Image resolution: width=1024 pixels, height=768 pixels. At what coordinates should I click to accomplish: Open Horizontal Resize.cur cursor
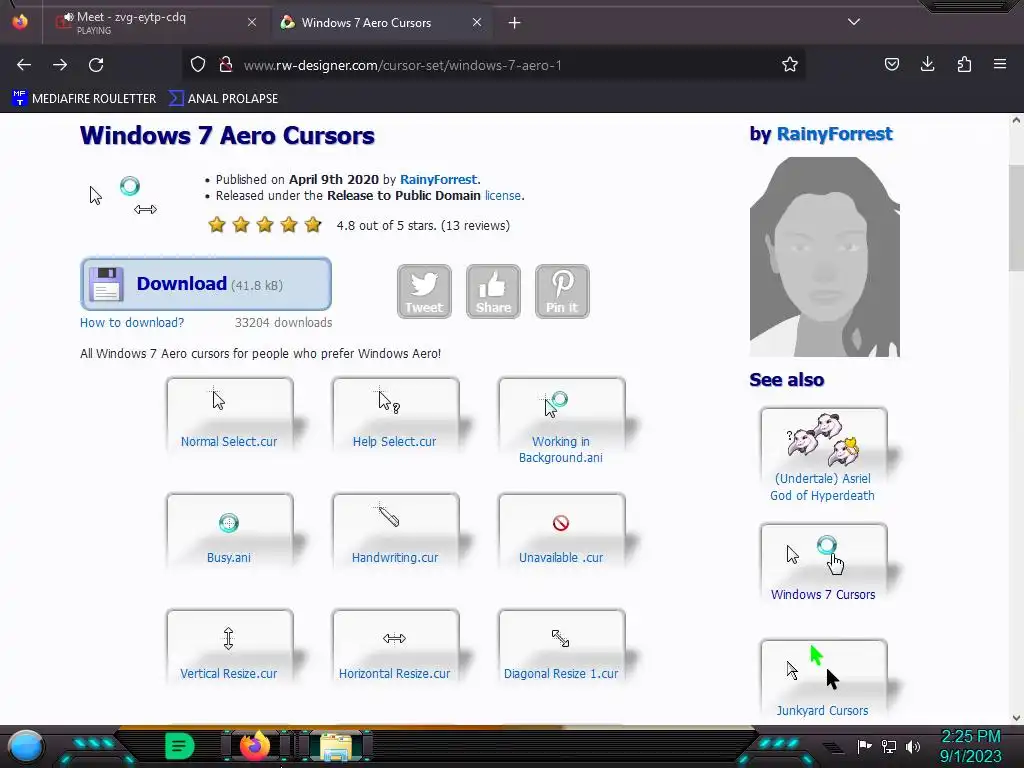pyautogui.click(x=395, y=647)
